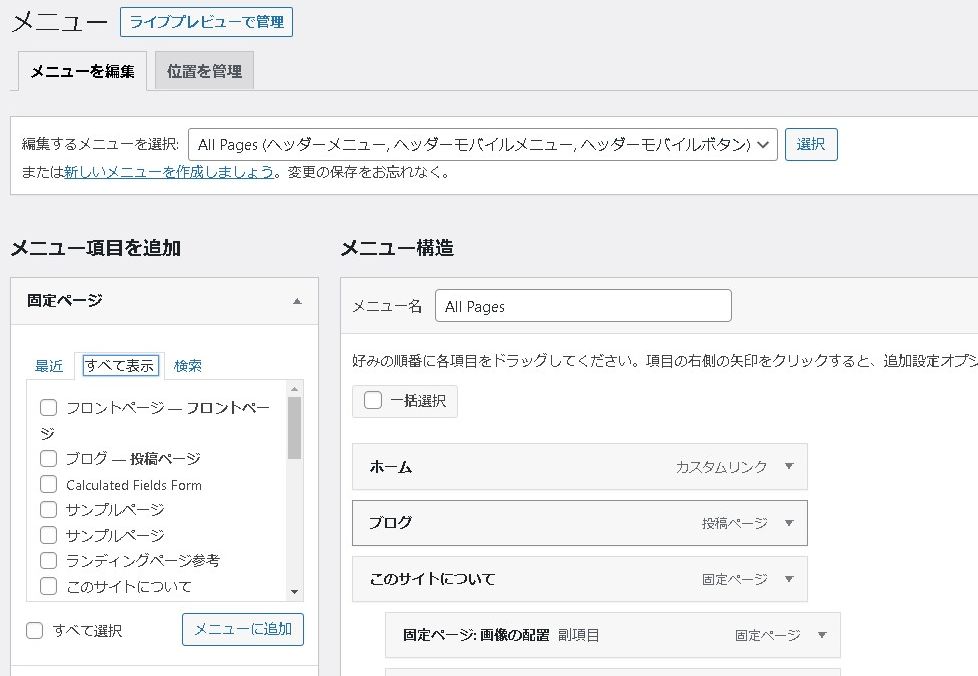Open the 検索 tab in page list
The image size is (978, 676).
tap(188, 366)
